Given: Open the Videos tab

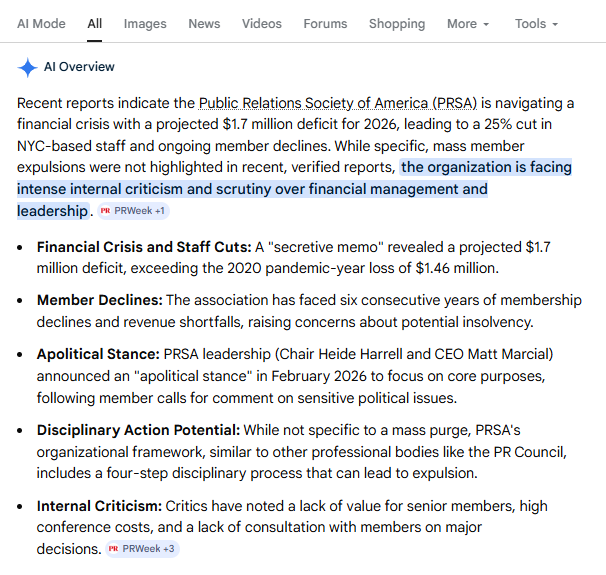Looking at the screenshot, I should pyautogui.click(x=261, y=23).
